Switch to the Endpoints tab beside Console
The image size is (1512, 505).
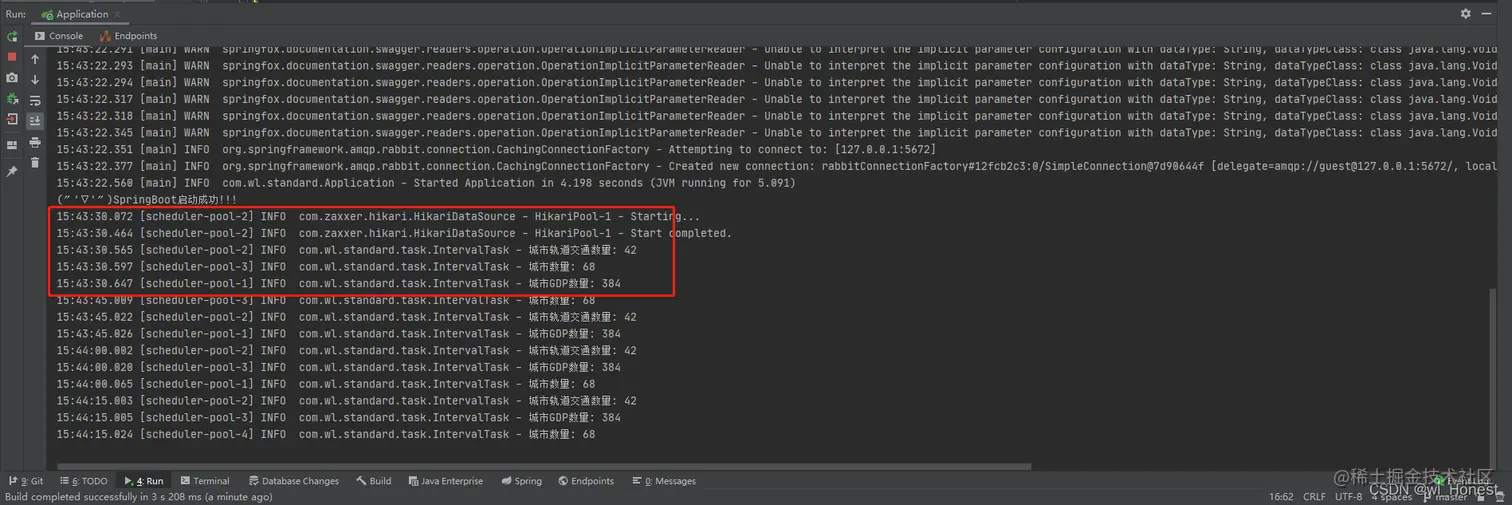pos(128,36)
